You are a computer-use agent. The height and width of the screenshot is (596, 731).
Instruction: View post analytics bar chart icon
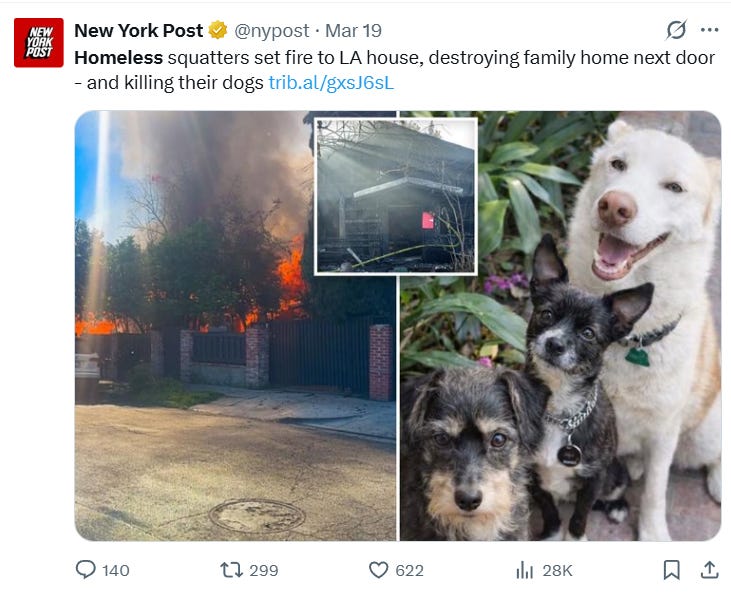coord(524,570)
